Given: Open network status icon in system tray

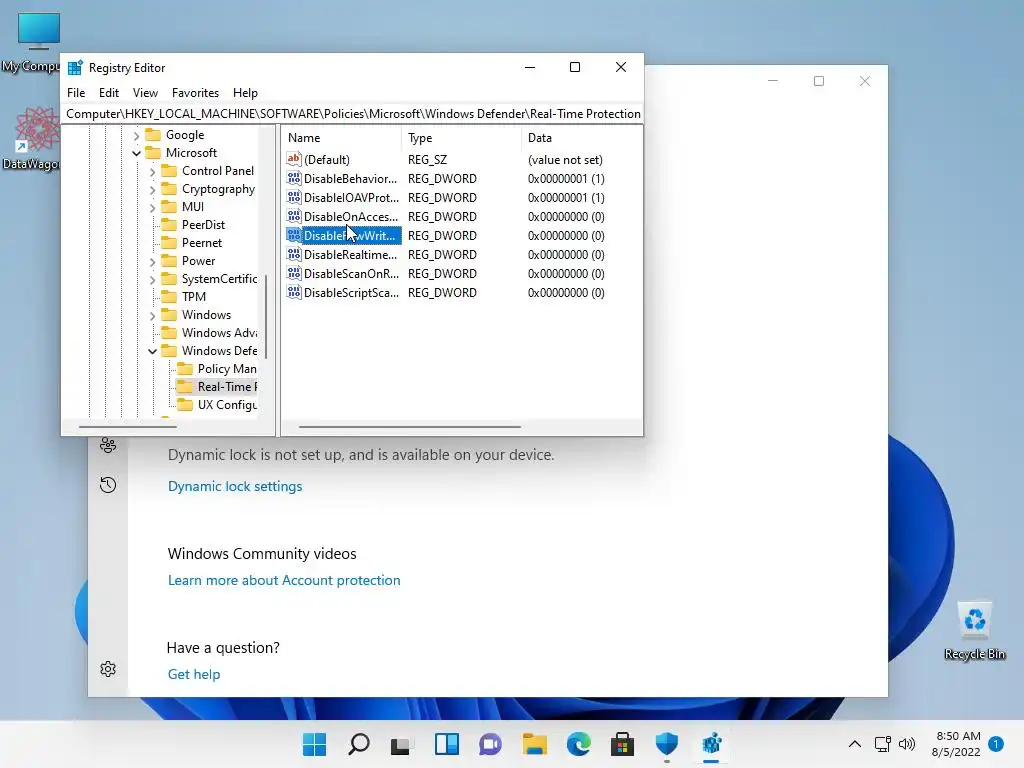Looking at the screenshot, I should 882,744.
